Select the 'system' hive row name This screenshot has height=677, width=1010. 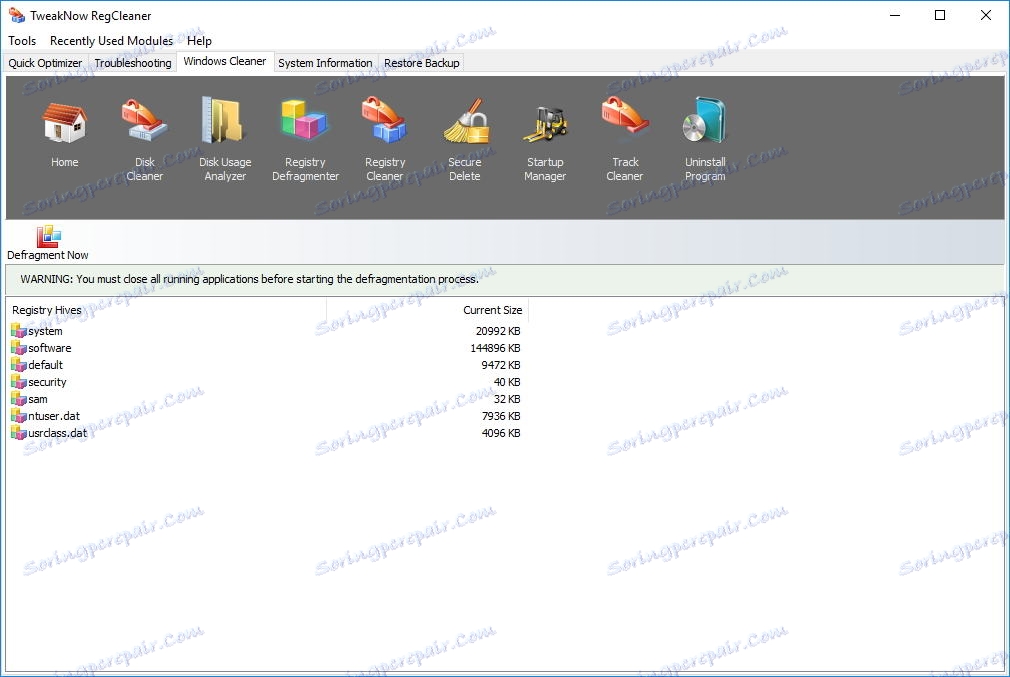pyautogui.click(x=45, y=331)
